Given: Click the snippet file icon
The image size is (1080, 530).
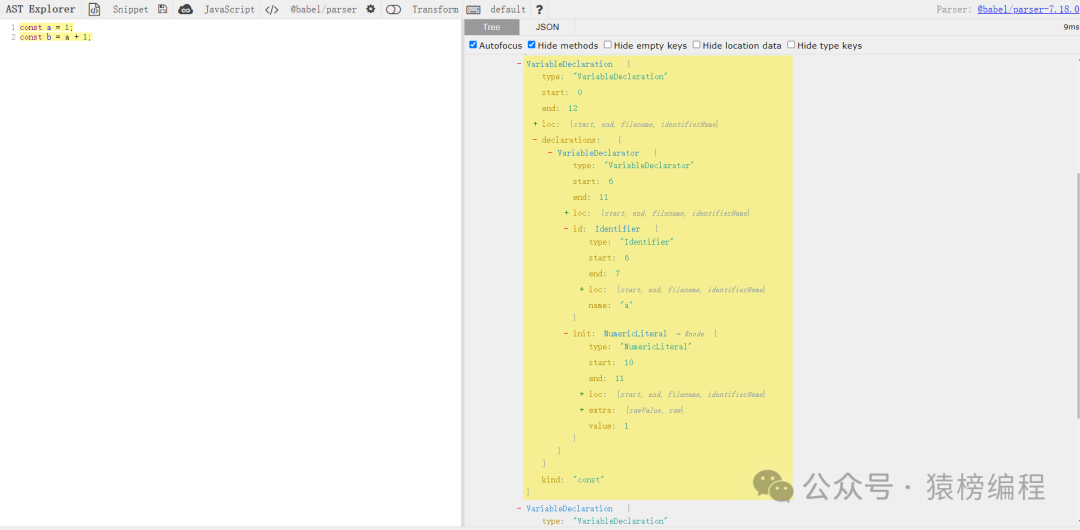Looking at the screenshot, I should pyautogui.click(x=95, y=10).
